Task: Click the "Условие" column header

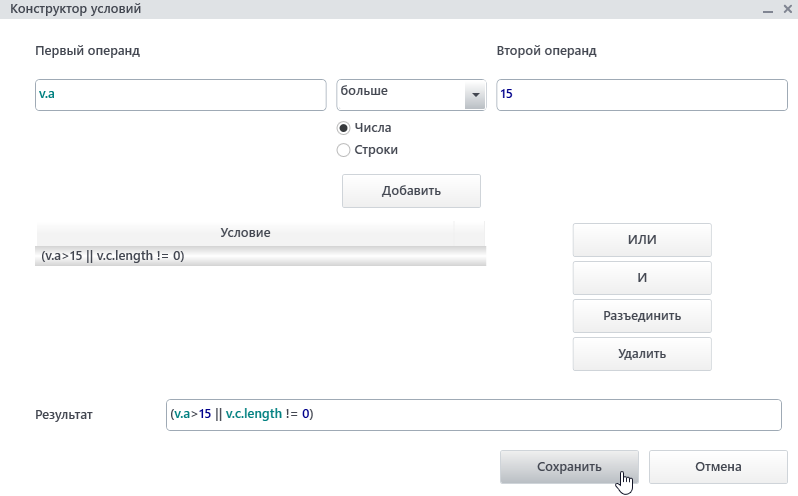Action: [245, 233]
